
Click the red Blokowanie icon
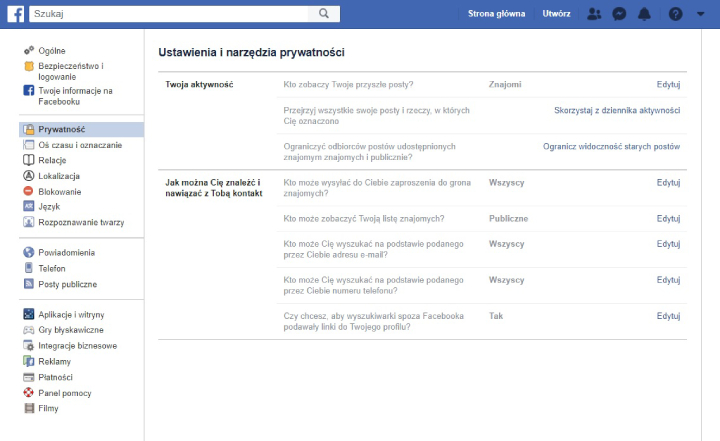(28, 191)
